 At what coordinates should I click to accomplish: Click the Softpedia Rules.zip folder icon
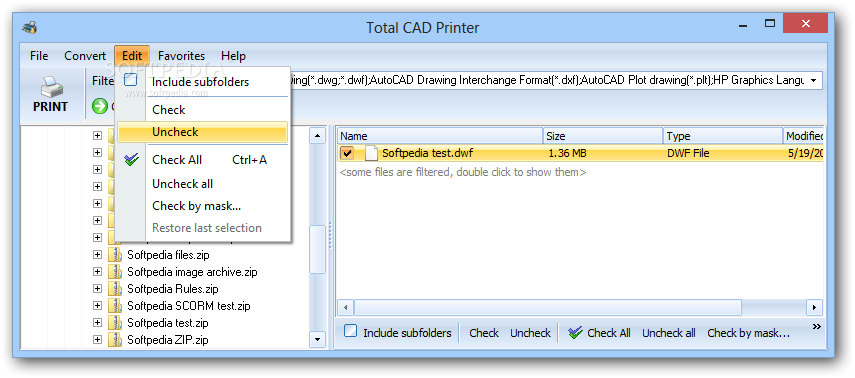115,289
